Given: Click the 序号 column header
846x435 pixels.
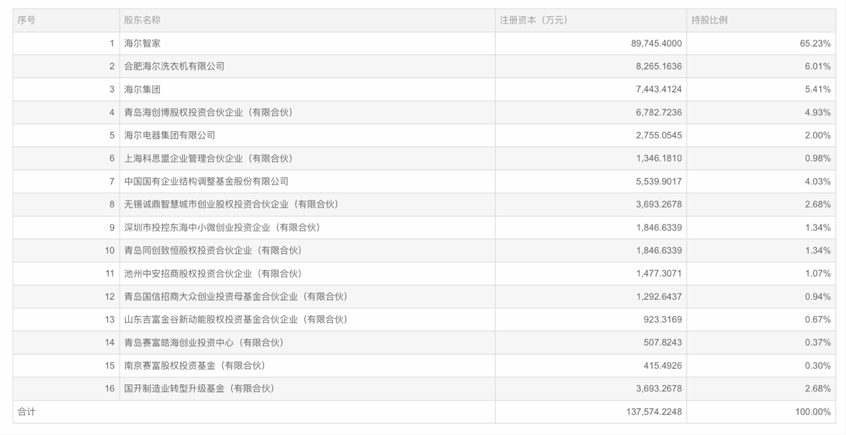Looking at the screenshot, I should click(x=27, y=20).
